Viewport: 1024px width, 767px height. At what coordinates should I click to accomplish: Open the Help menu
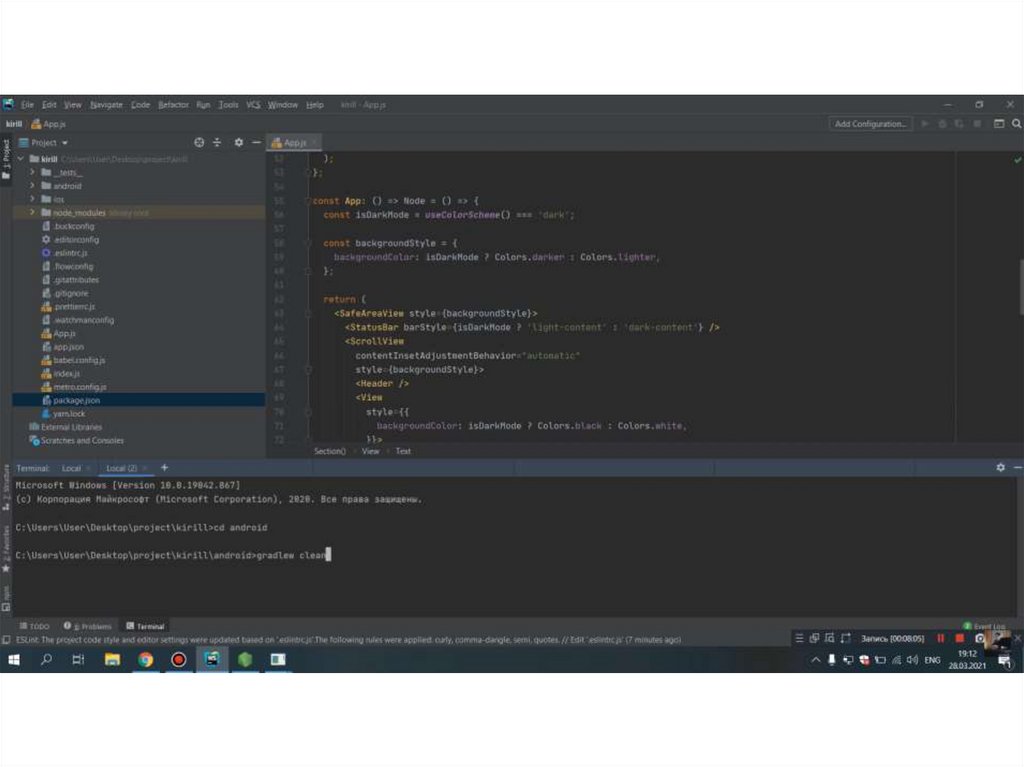pyautogui.click(x=315, y=105)
